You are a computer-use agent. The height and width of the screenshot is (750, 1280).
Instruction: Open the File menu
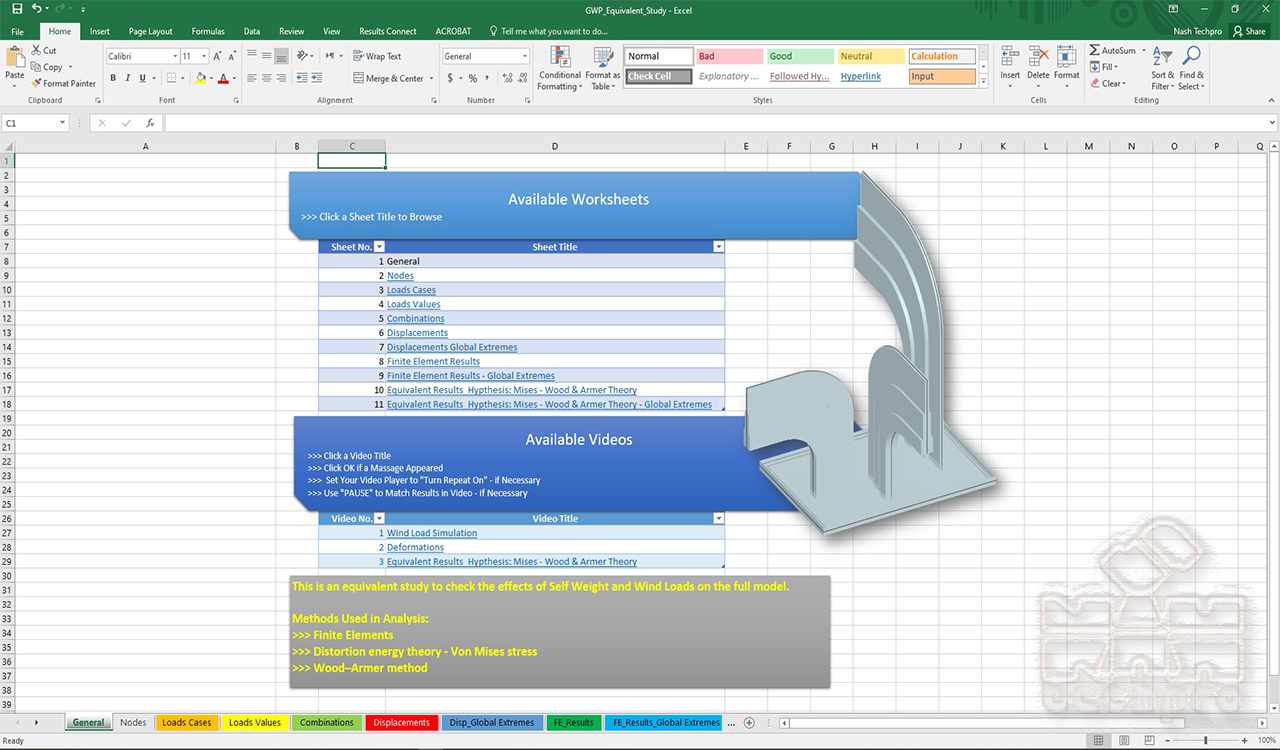click(17, 31)
